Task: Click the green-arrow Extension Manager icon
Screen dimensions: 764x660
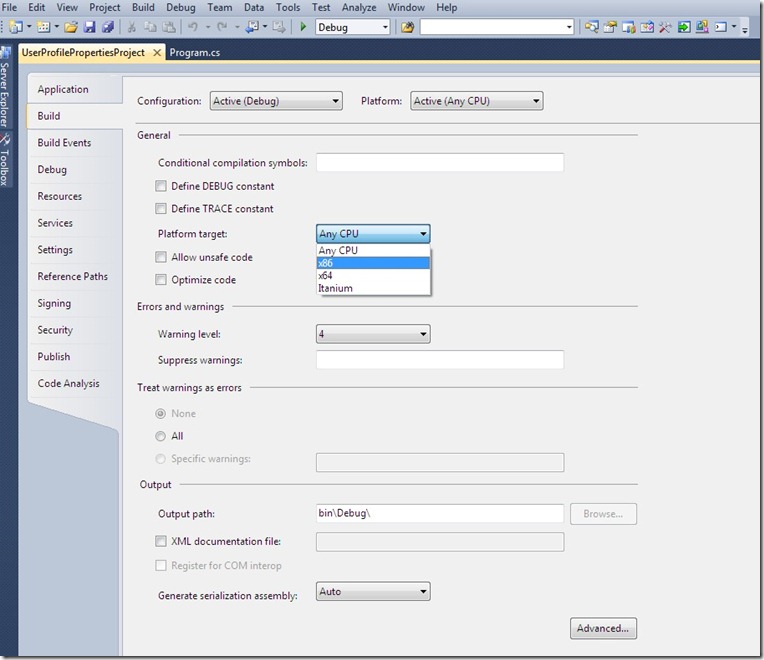Action: tap(684, 27)
